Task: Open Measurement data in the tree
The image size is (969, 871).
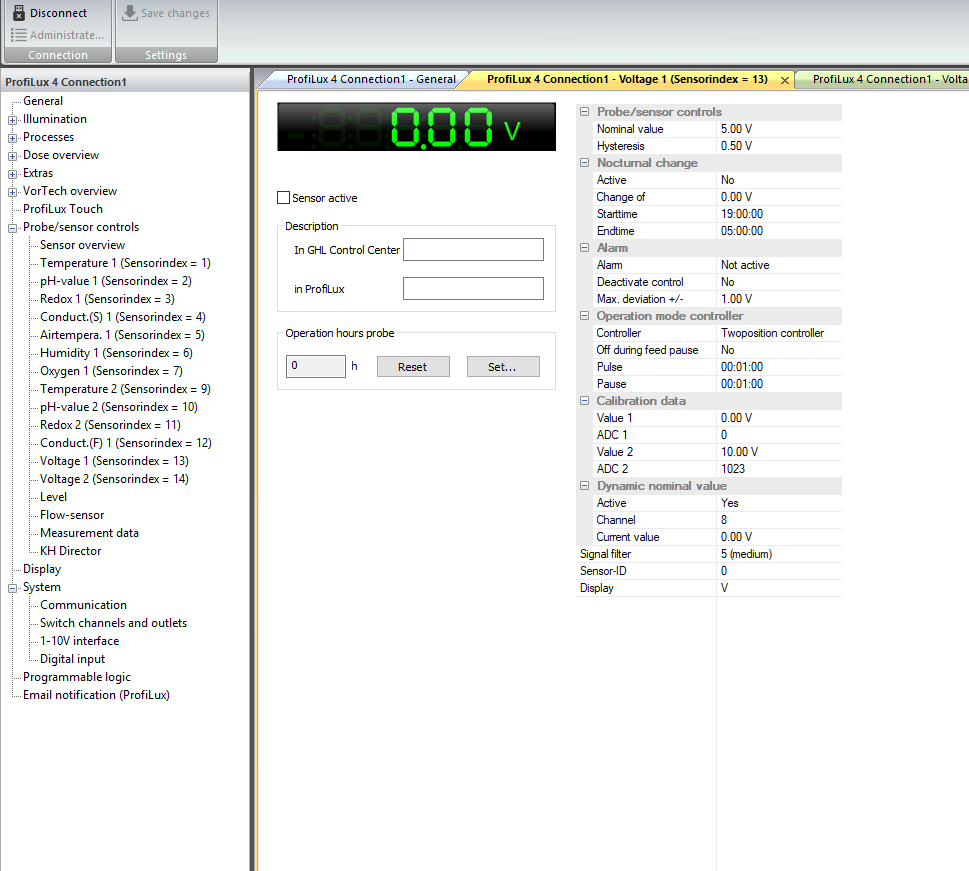Action: point(90,532)
